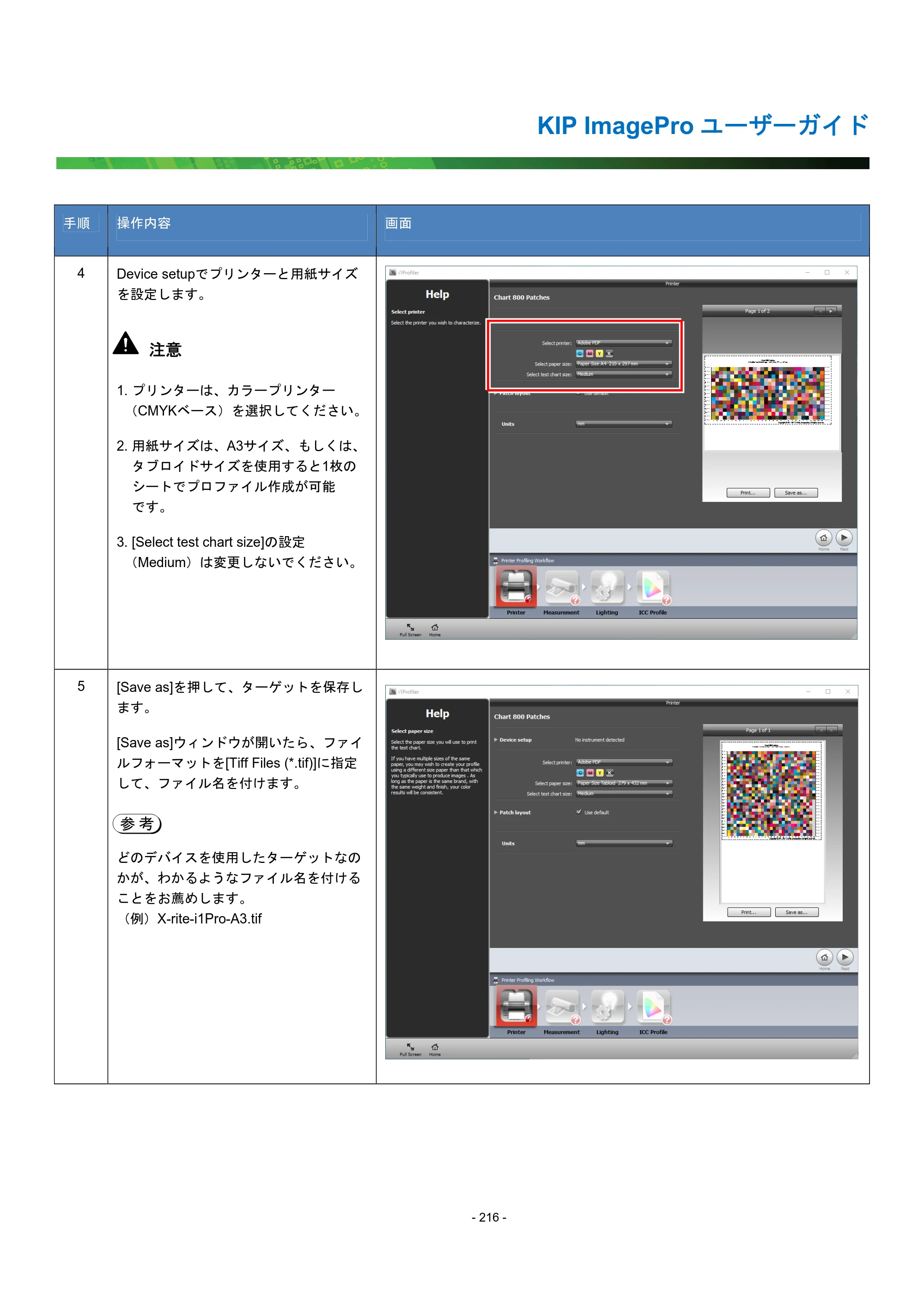Click Save as... in lower i1Profiler window
The height and width of the screenshot is (1308, 924).
click(796, 912)
